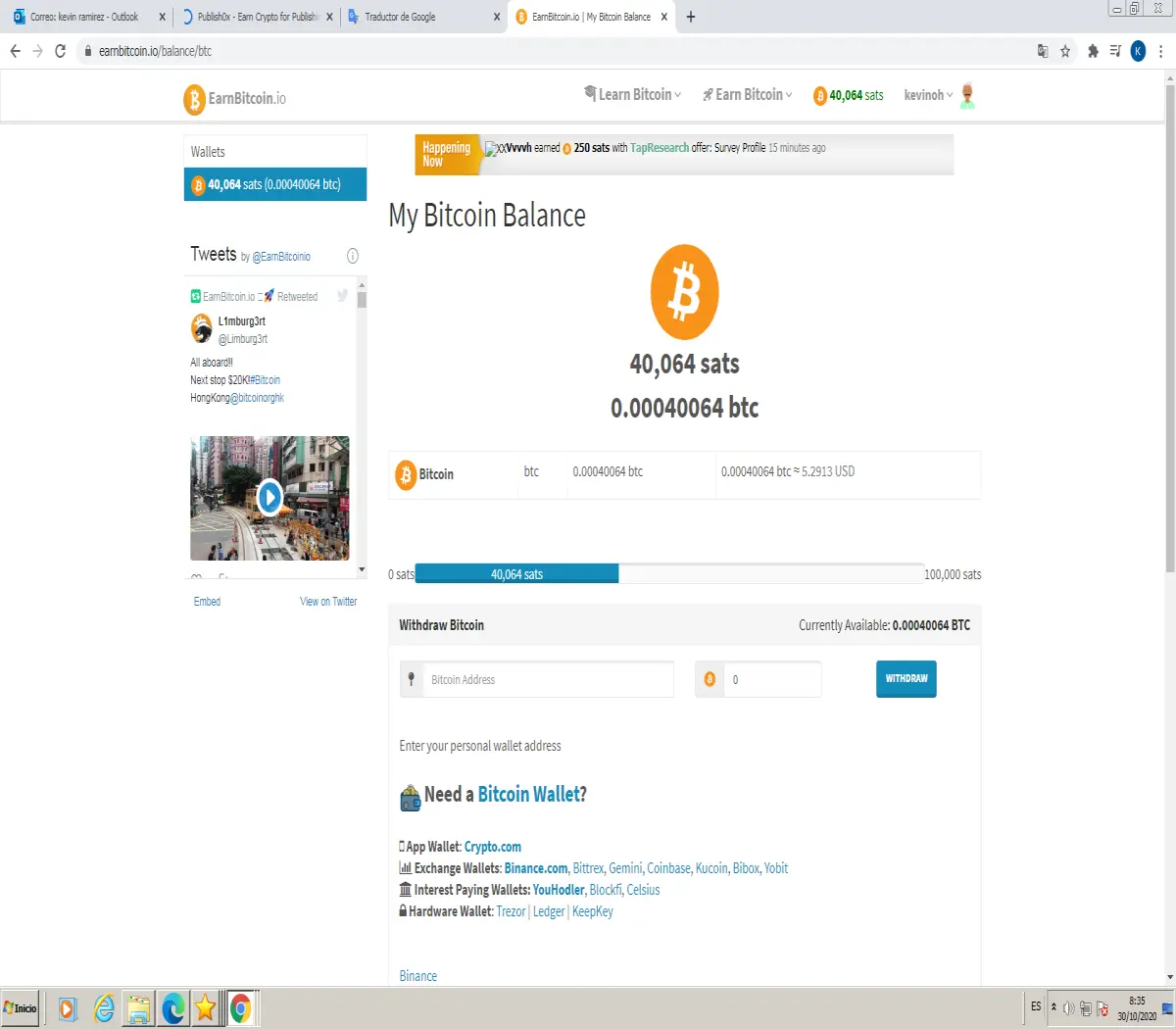The image size is (1176, 1029).
Task: Open the Chrome three-dot menu
Action: click(1161, 51)
